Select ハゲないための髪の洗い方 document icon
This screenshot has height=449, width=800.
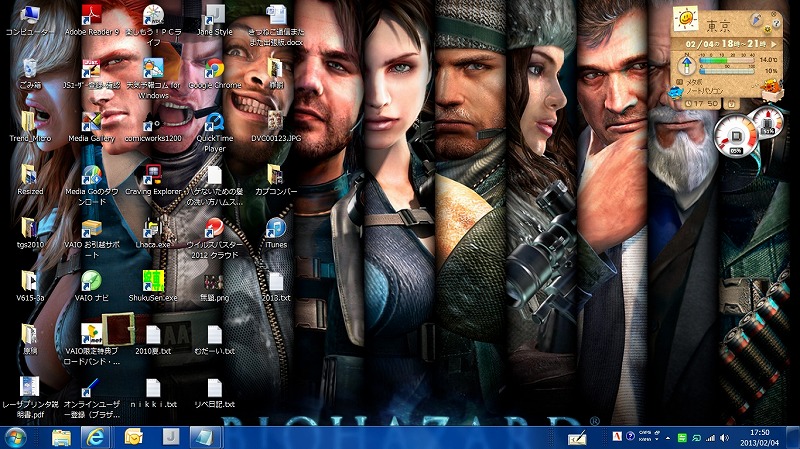215,185
